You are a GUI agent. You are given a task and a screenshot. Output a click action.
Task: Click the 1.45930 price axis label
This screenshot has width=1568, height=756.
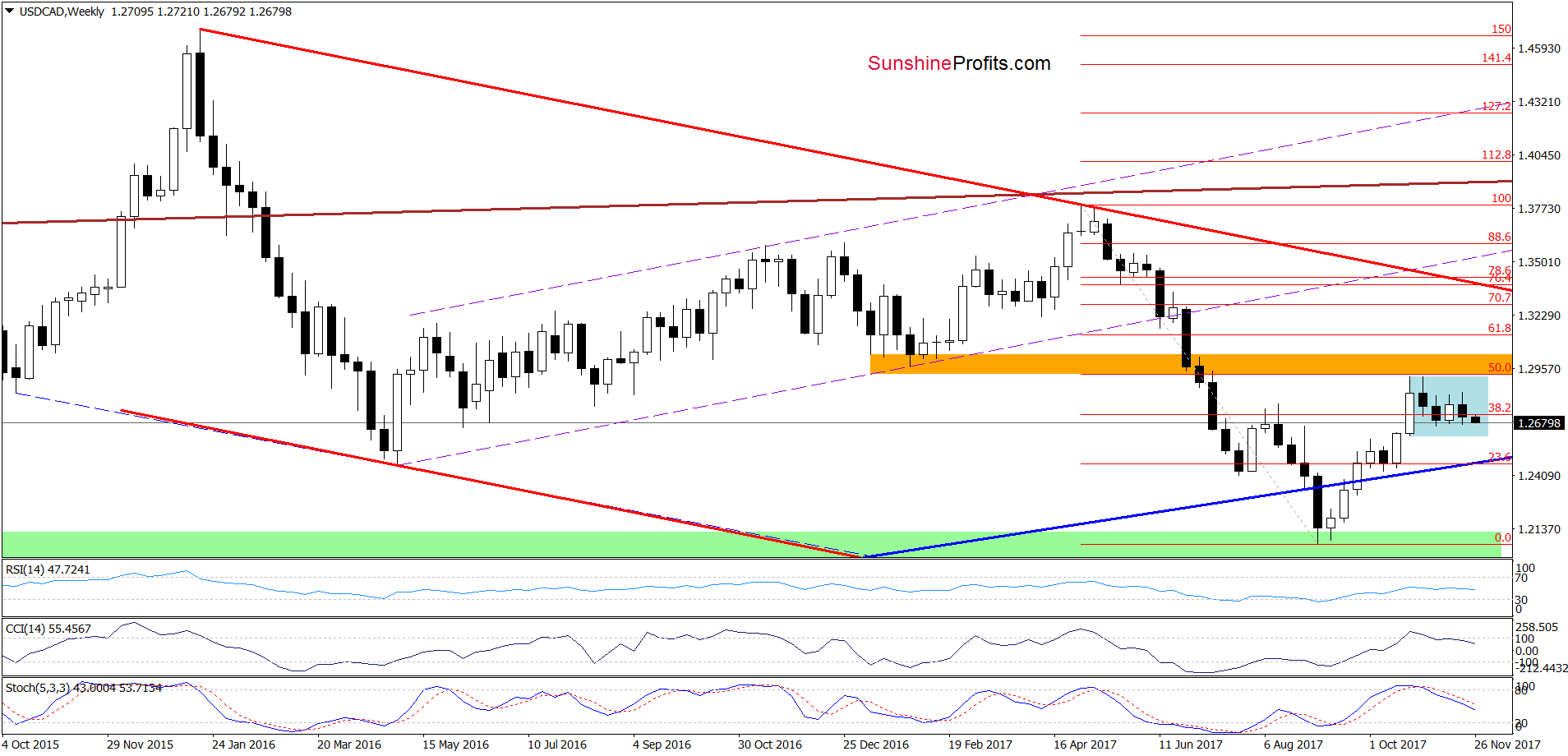(x=1539, y=48)
